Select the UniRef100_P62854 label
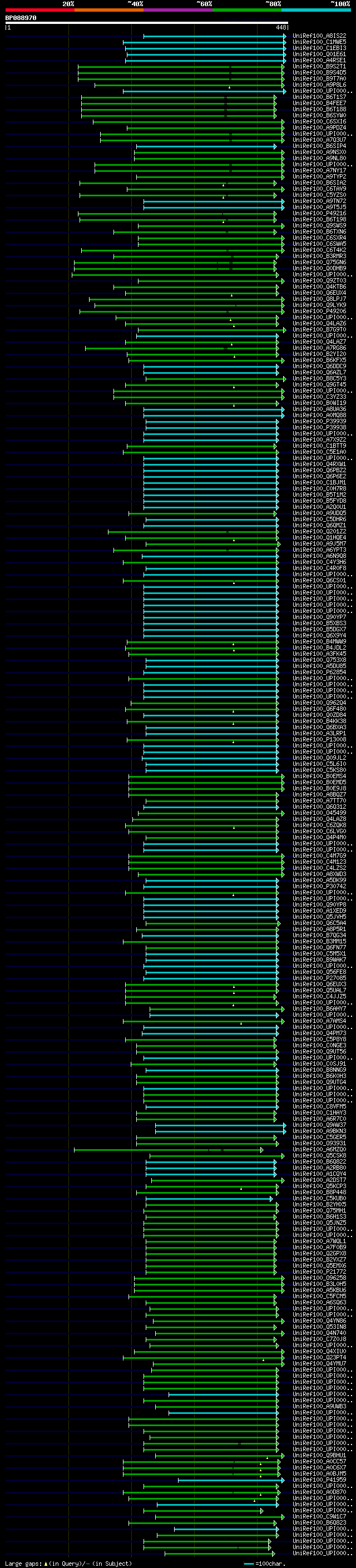 coord(319,672)
